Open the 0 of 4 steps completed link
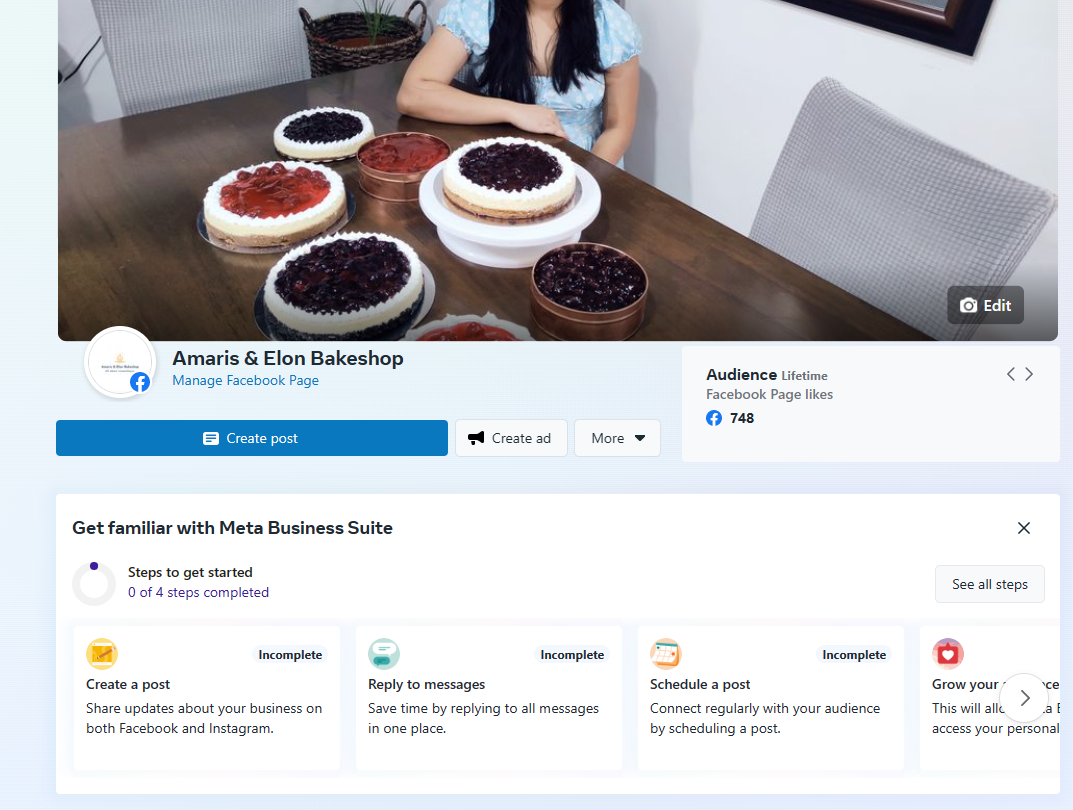The width and height of the screenshot is (1073, 810). coord(198,592)
